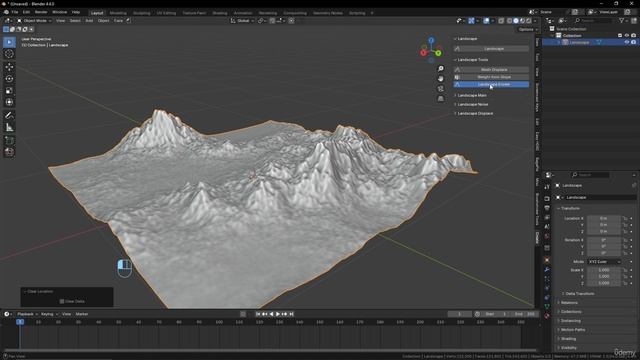
Task: Click the red X axis on gizmo
Action: point(424,53)
